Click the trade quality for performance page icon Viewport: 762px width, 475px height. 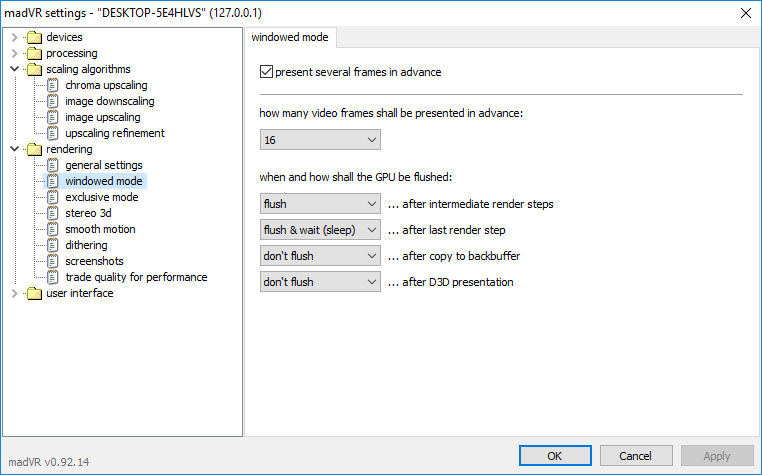[52, 277]
